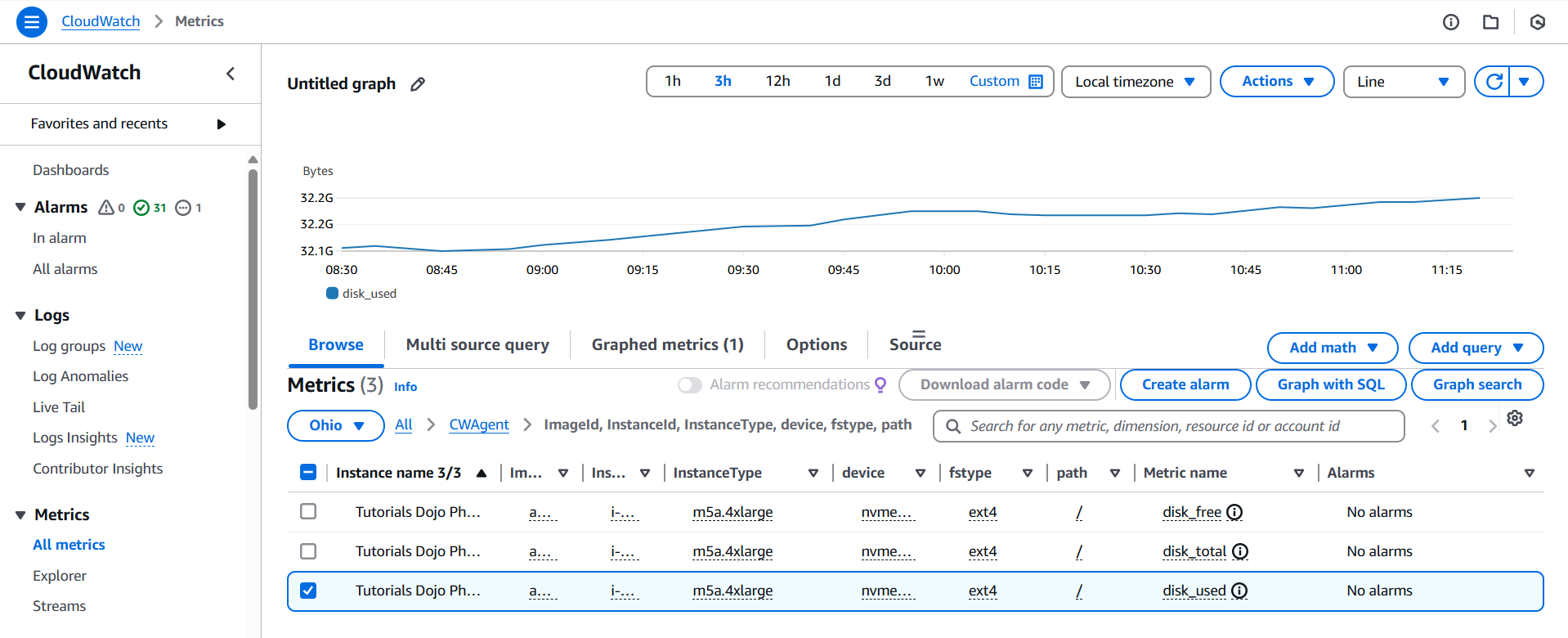Open the Custom time range calendar

1006,81
